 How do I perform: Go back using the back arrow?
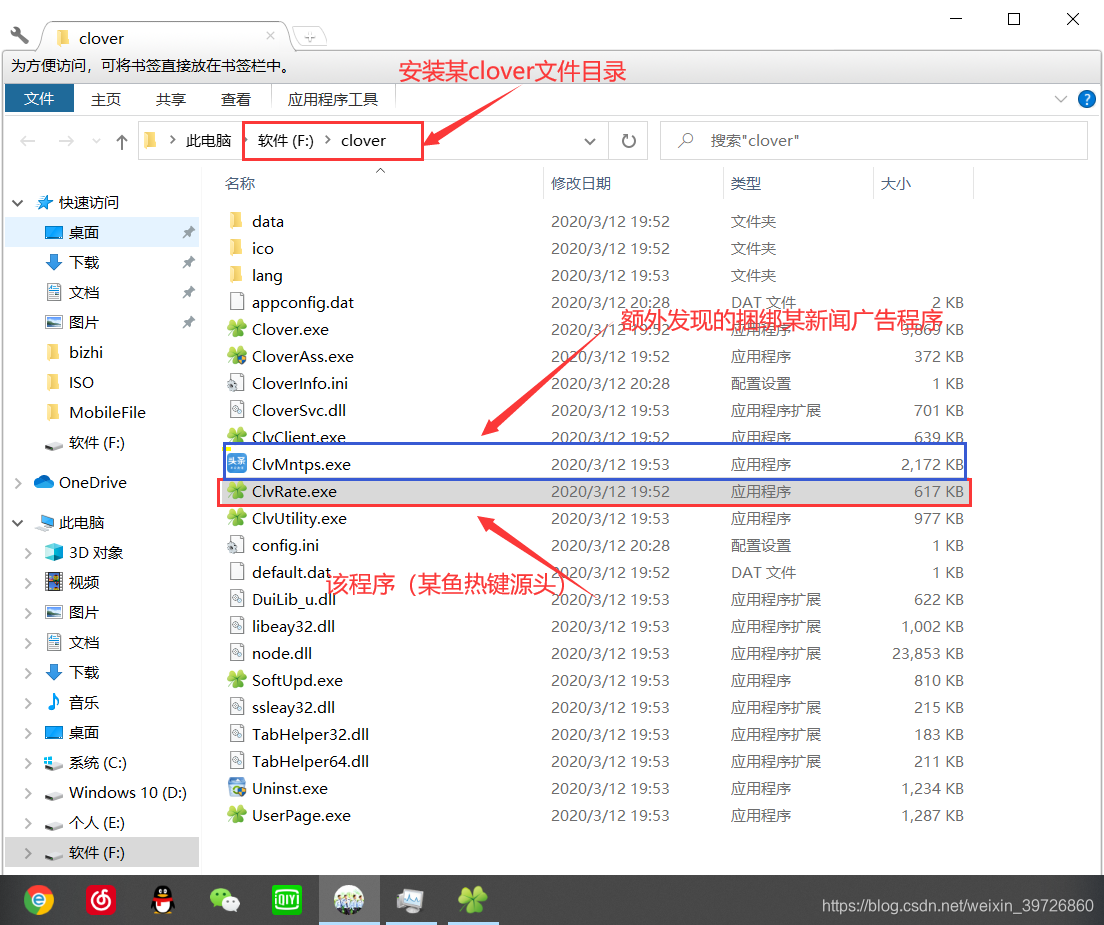[x=28, y=141]
